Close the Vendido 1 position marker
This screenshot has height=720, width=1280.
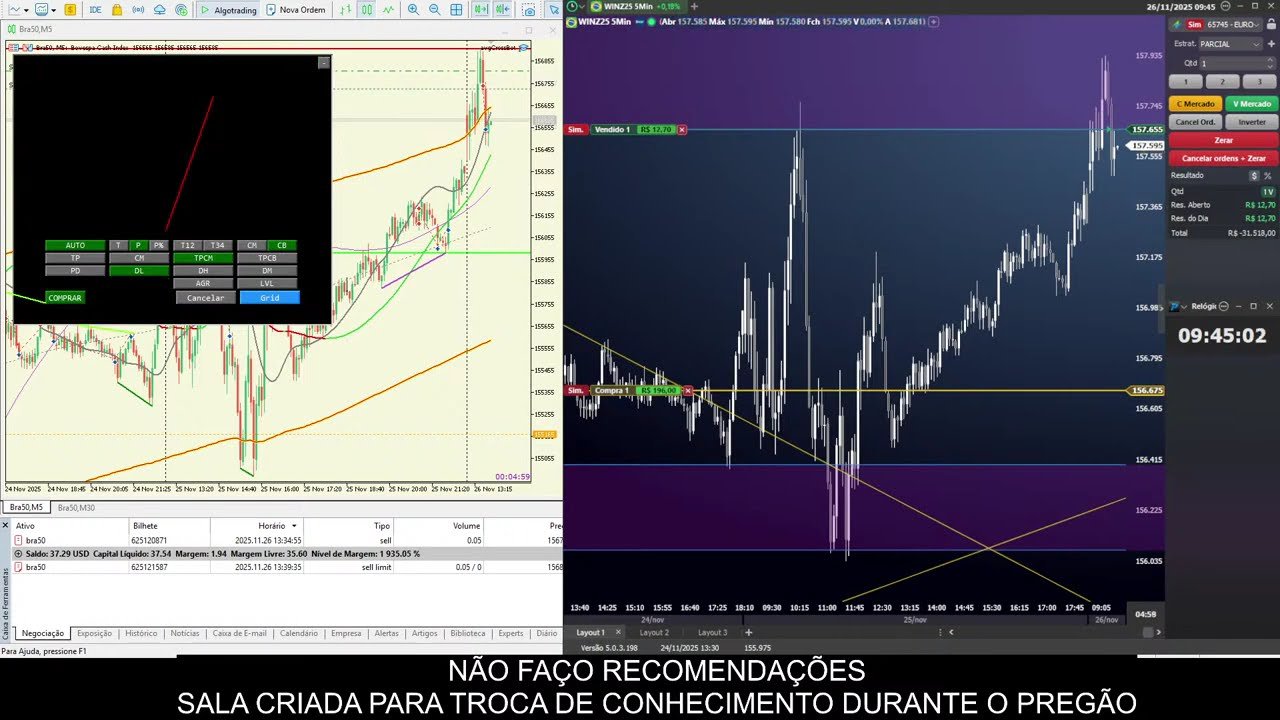(682, 129)
